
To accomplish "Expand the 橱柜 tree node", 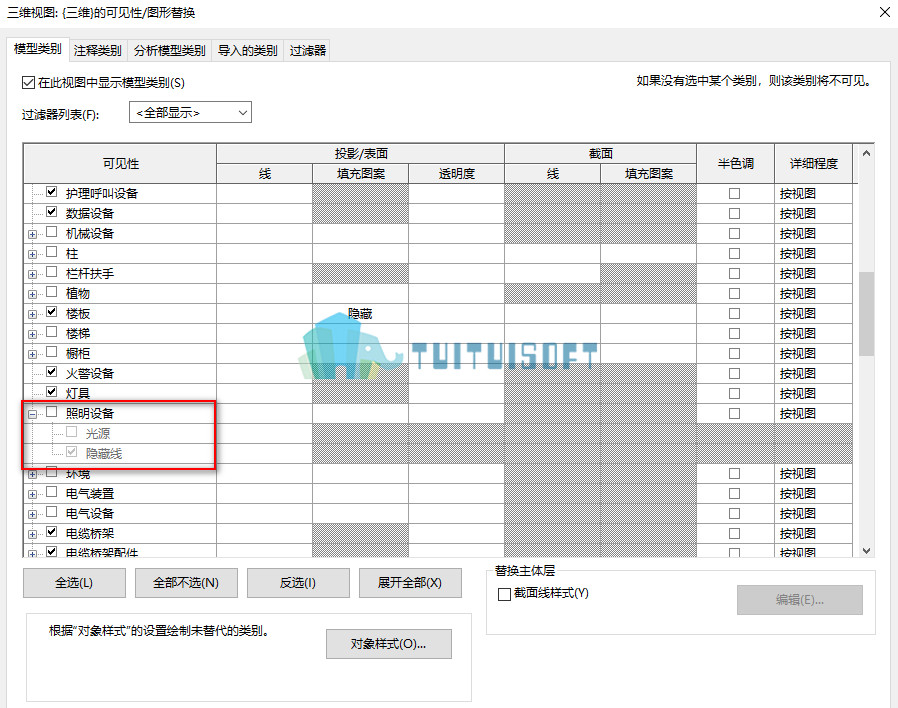I will click(32, 355).
